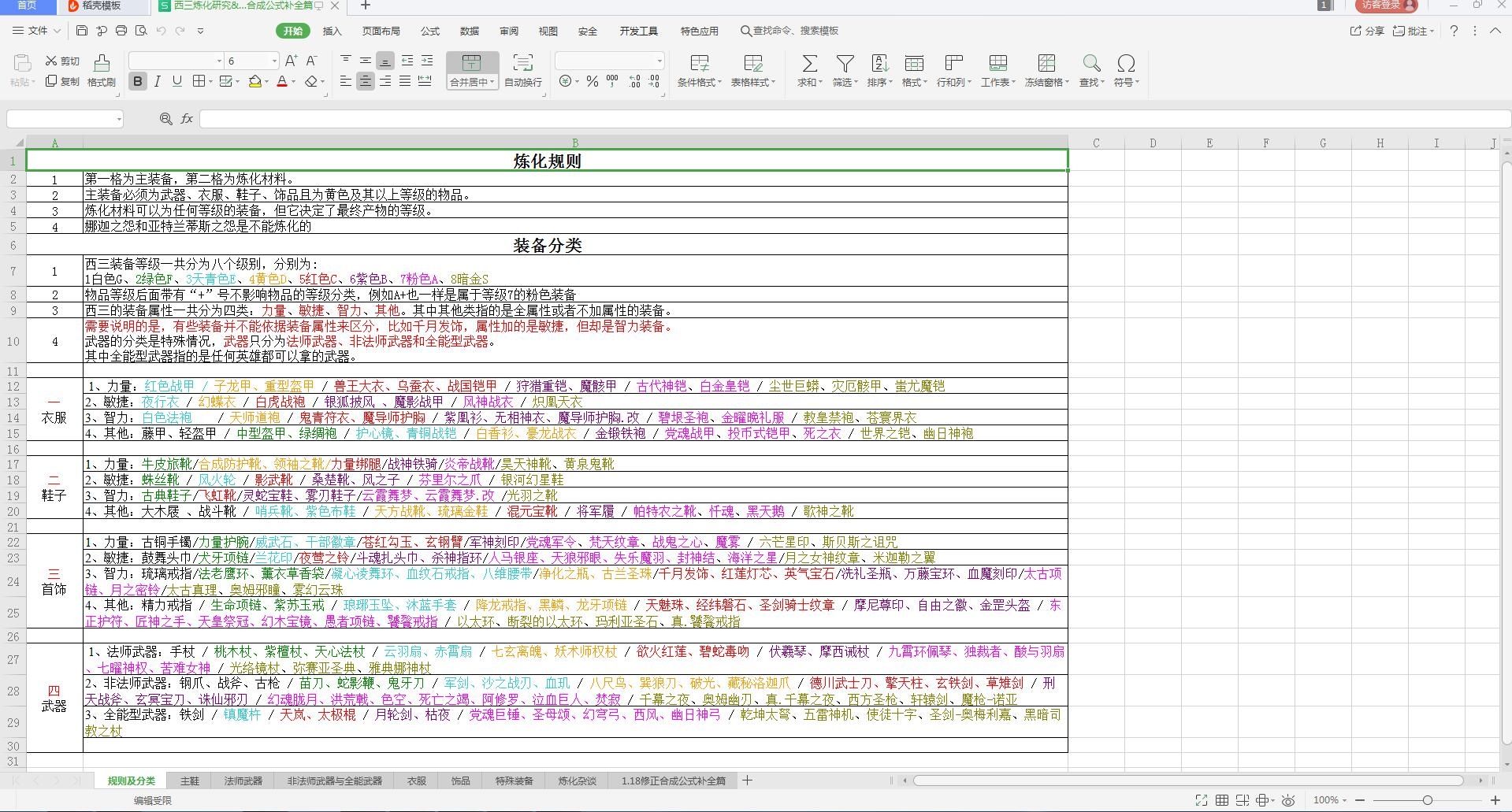This screenshot has width=1512, height=812.
Task: Click the horizontal scrollbar at the bottom
Action: click(1188, 780)
